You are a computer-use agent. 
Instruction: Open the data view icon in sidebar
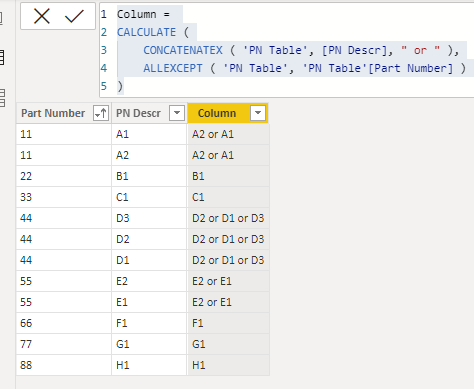(x=2, y=58)
